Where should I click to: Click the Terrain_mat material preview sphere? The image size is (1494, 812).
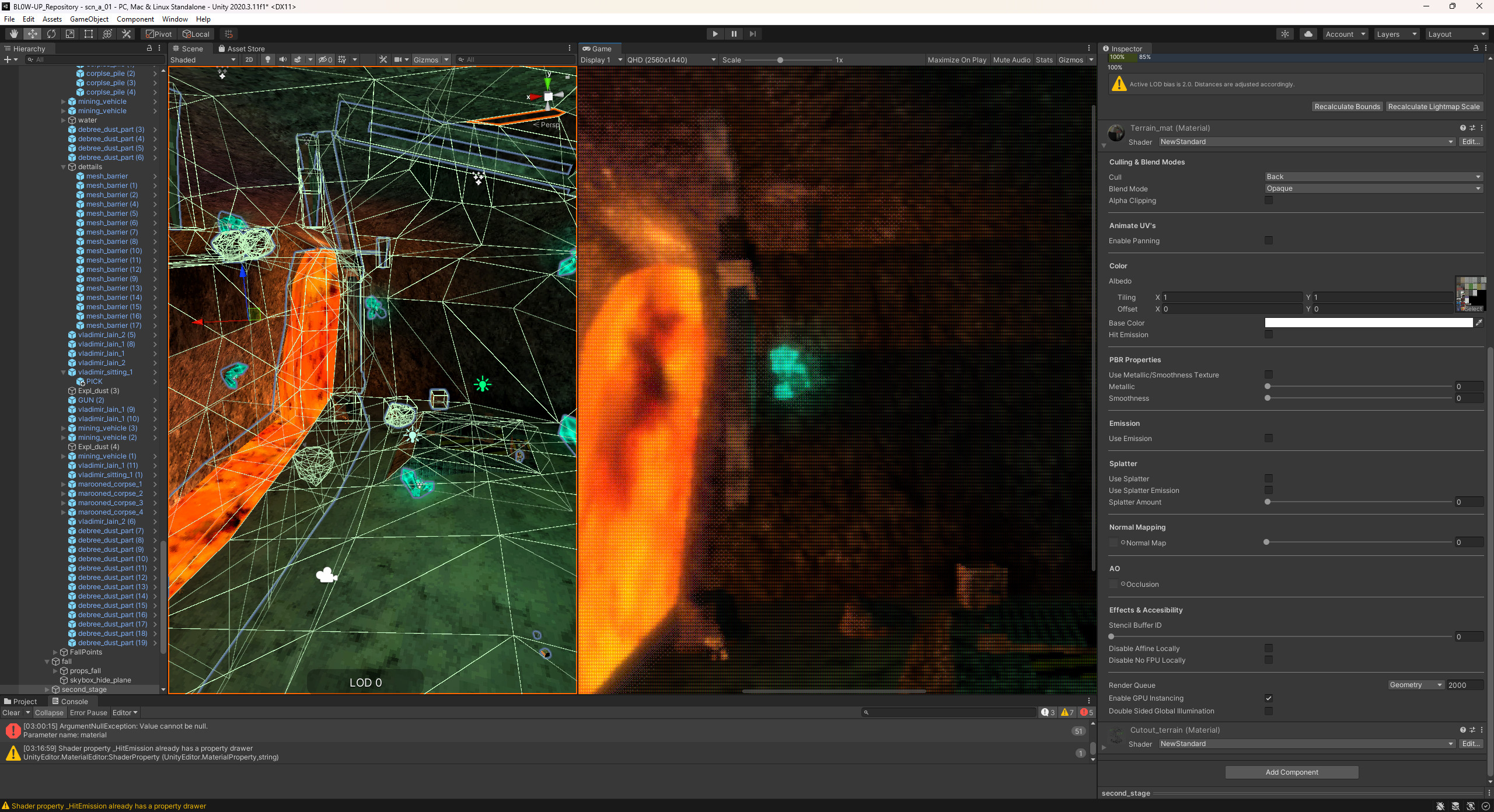[x=1116, y=132]
